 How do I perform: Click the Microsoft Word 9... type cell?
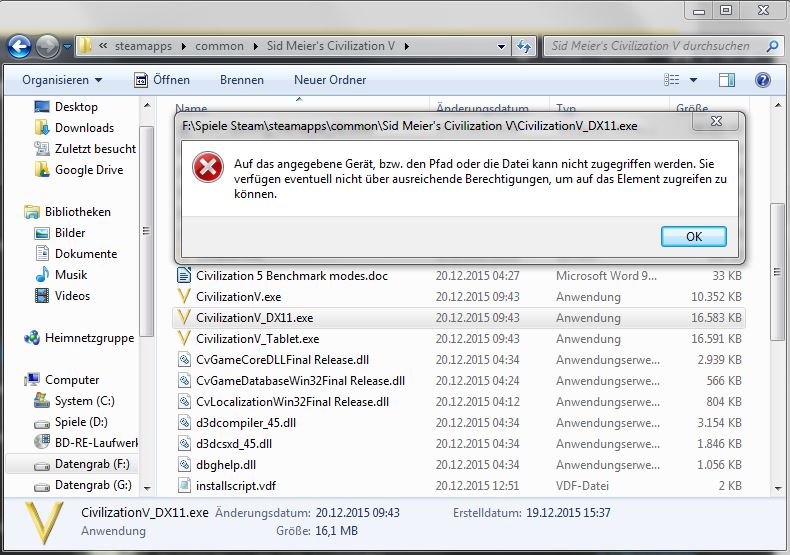click(607, 275)
